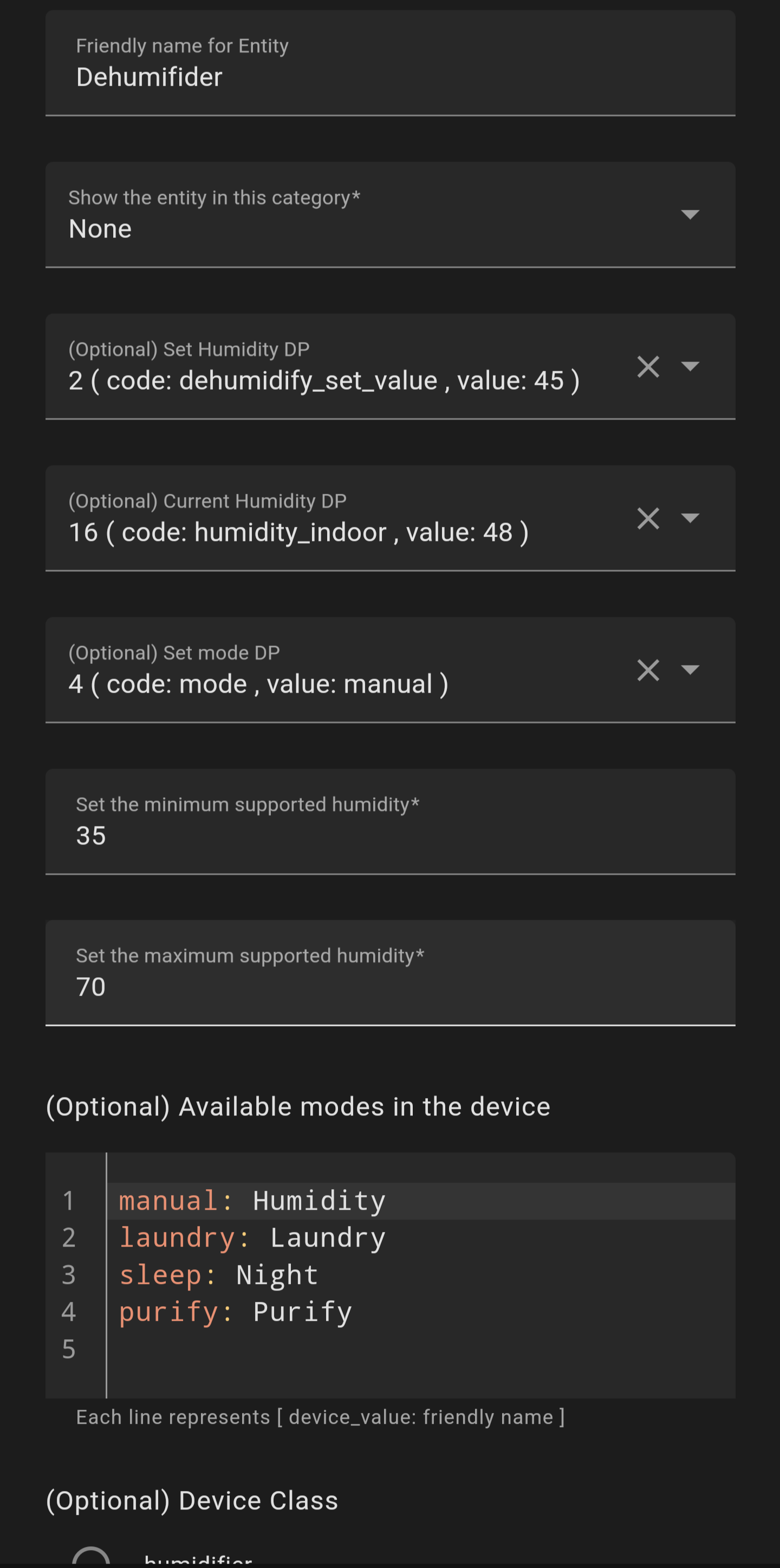Select the humidifier device class radio button
This screenshot has height=1568, width=780.
click(91, 1559)
